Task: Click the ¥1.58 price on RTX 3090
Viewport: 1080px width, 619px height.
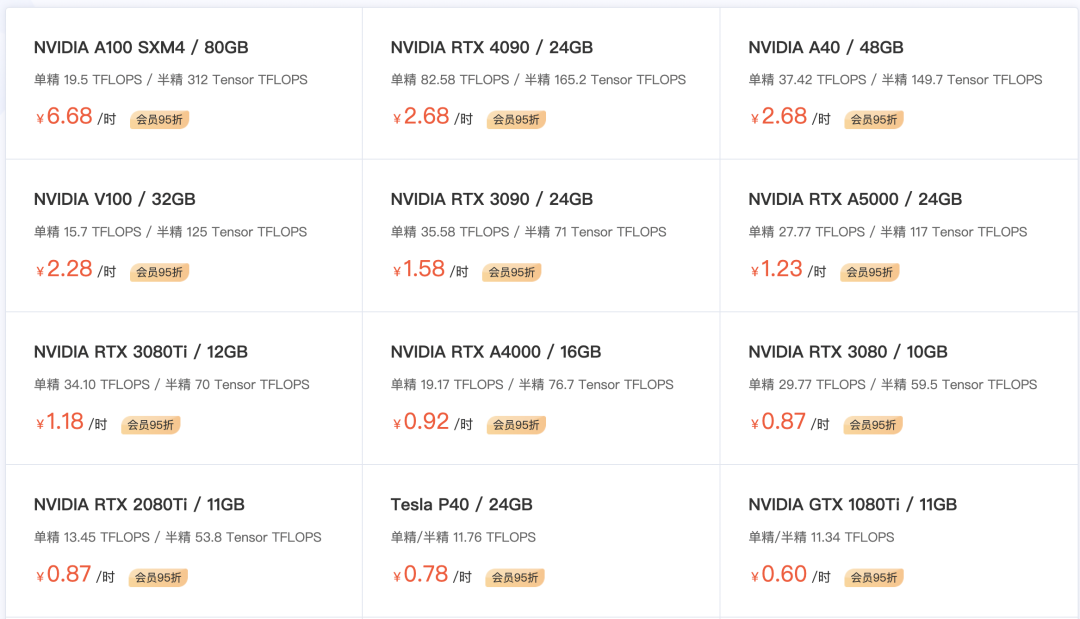Action: [x=423, y=269]
